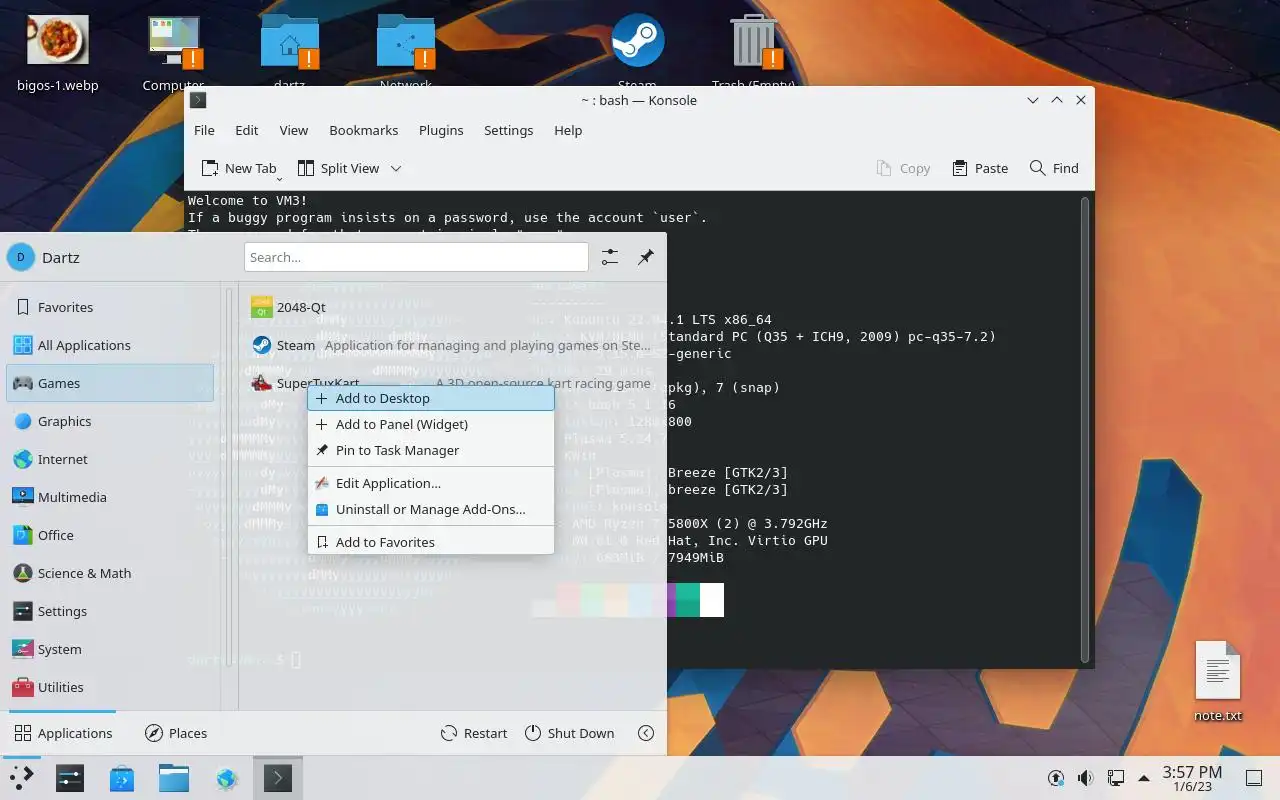
Task: Select Graphics category in launcher
Action: 110,421
